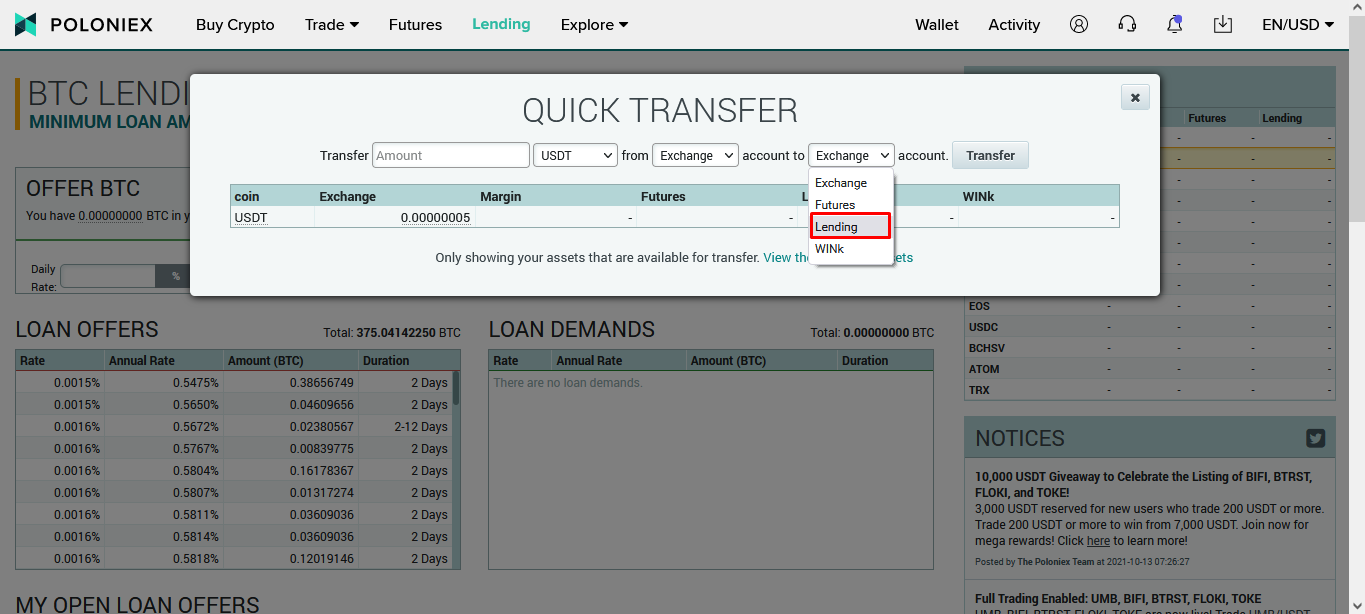Click the WINk column header in transfer table
The width and height of the screenshot is (1365, 614).
tap(979, 197)
